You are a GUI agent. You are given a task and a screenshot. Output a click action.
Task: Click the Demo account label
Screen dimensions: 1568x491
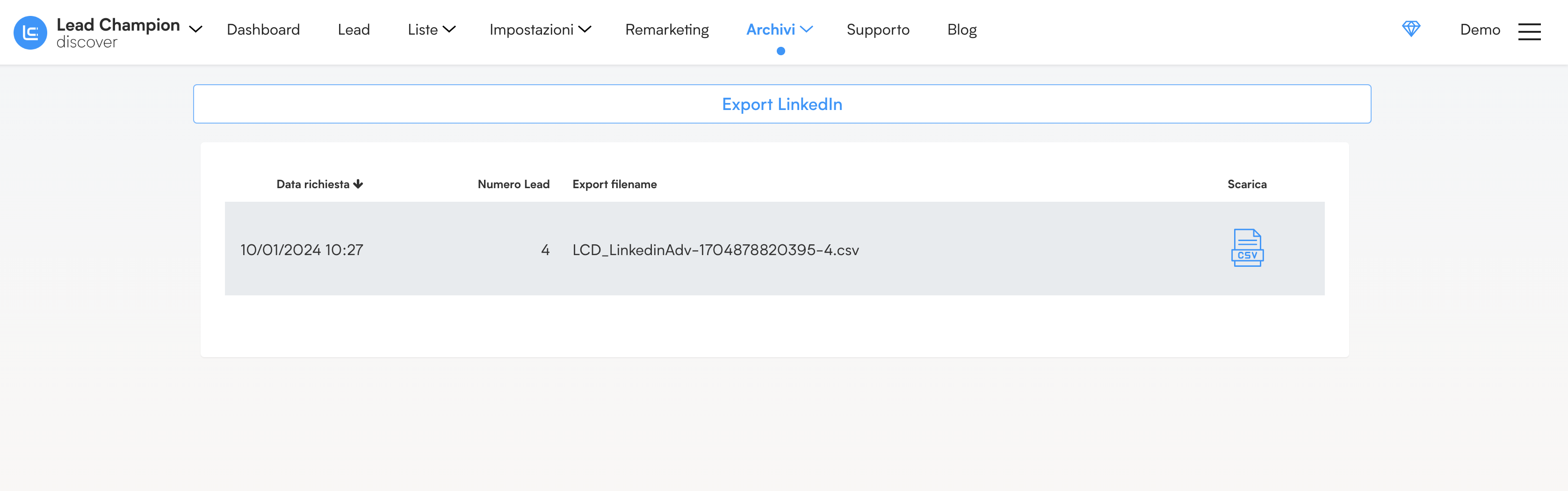[x=1480, y=29]
